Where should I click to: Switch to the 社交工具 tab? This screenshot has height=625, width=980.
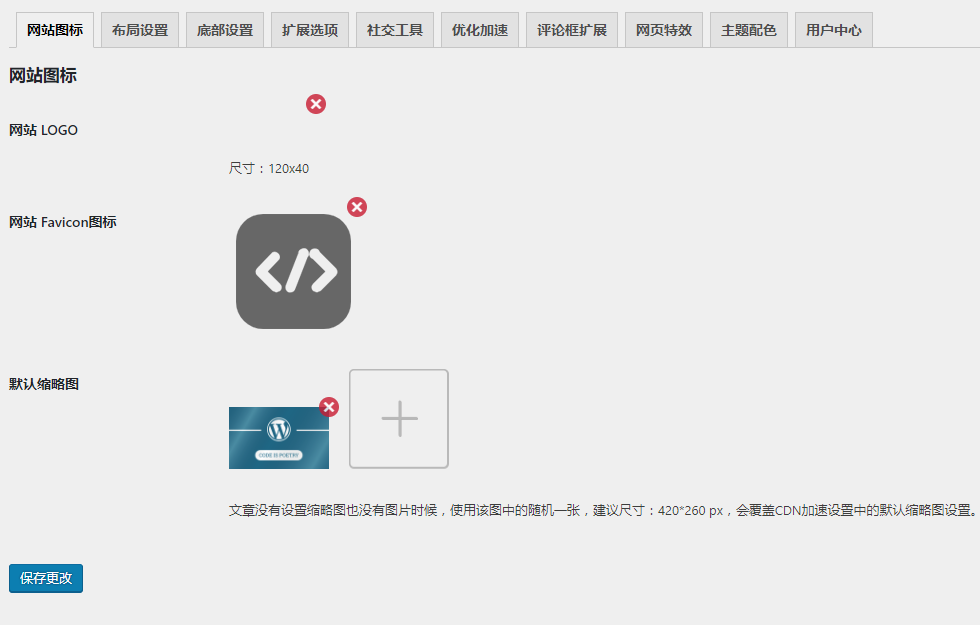coord(395,30)
